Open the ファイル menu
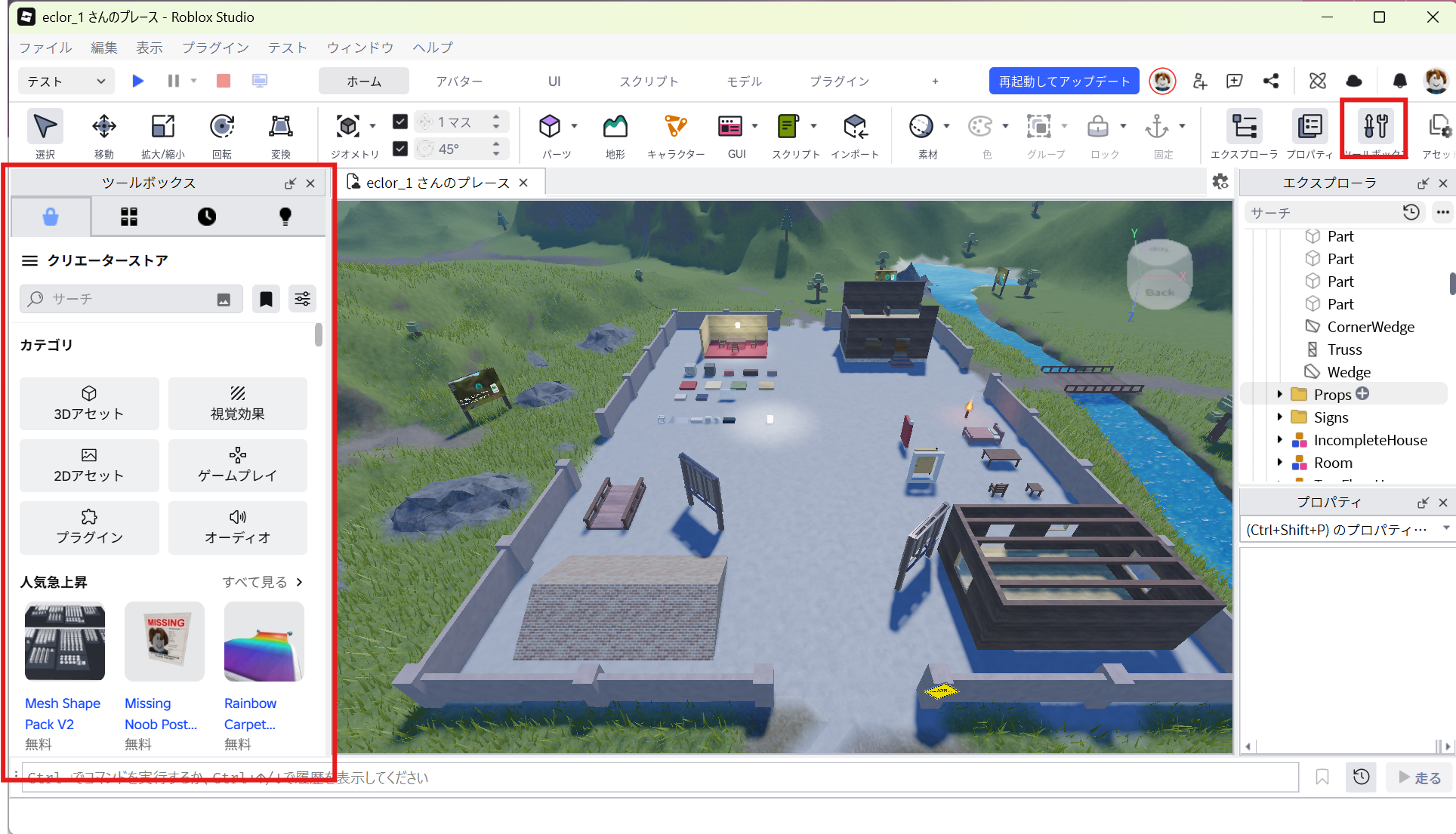 tap(45, 48)
